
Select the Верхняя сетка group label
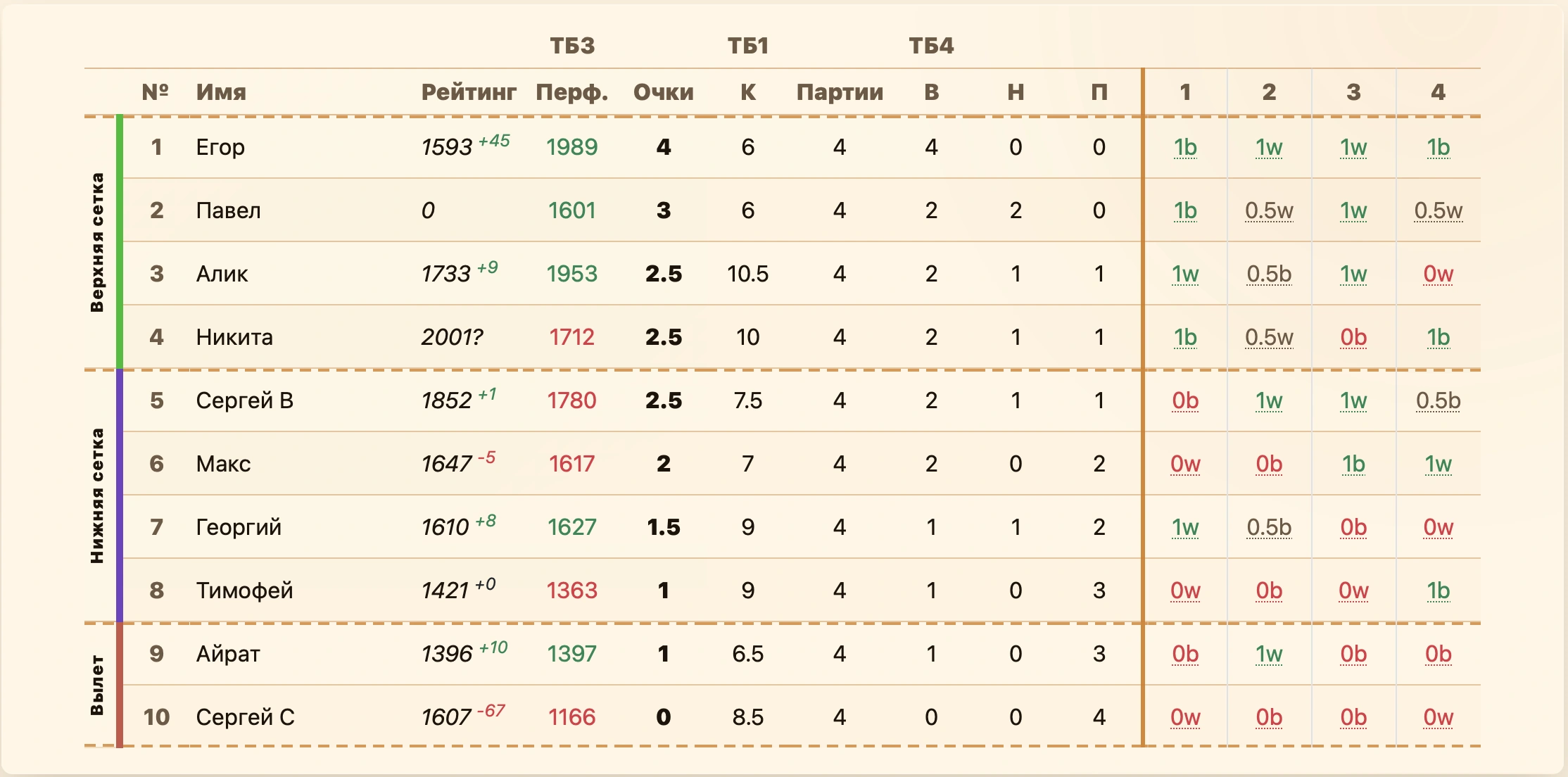(97, 242)
